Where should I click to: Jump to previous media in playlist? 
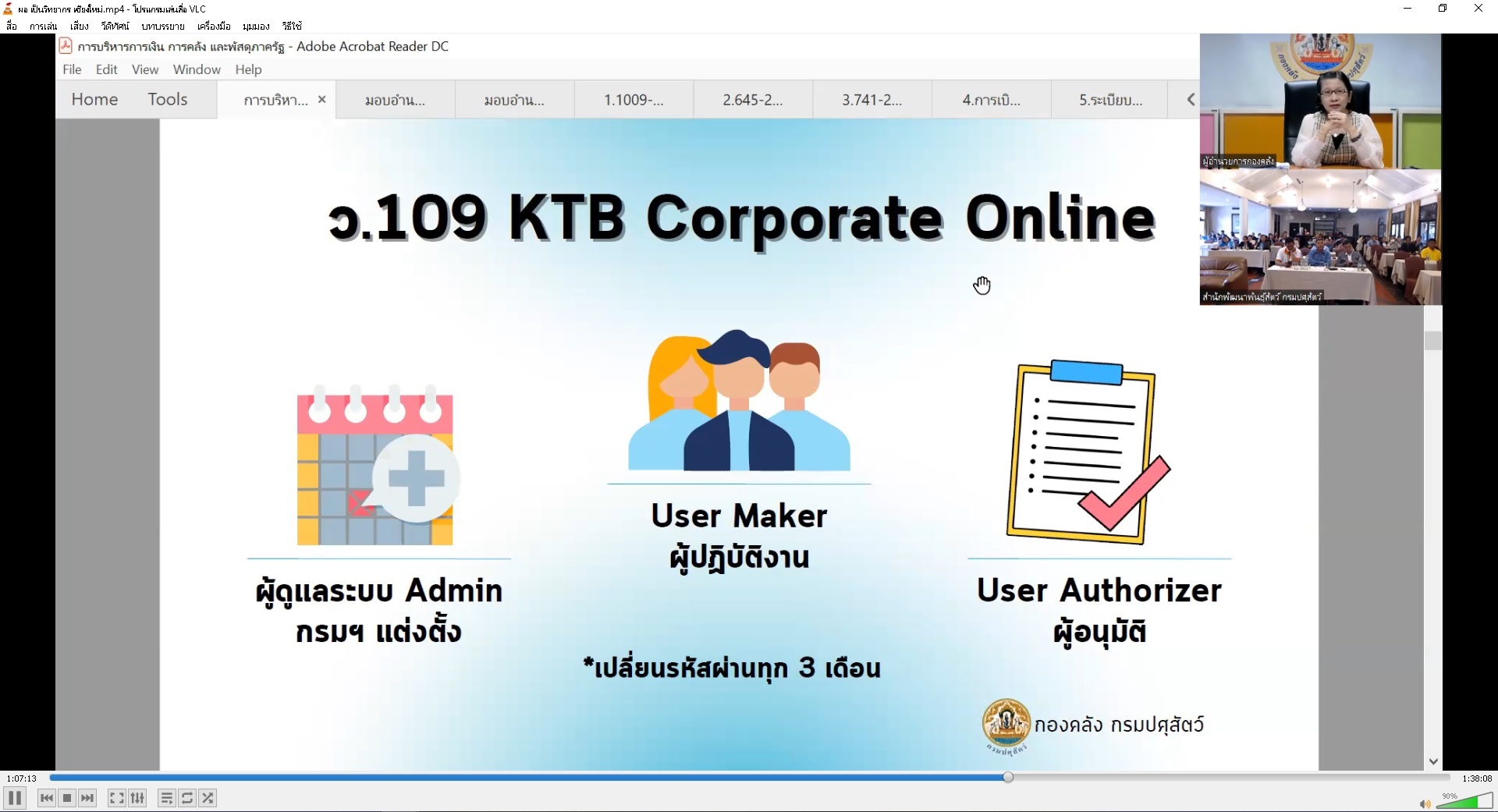tap(47, 798)
